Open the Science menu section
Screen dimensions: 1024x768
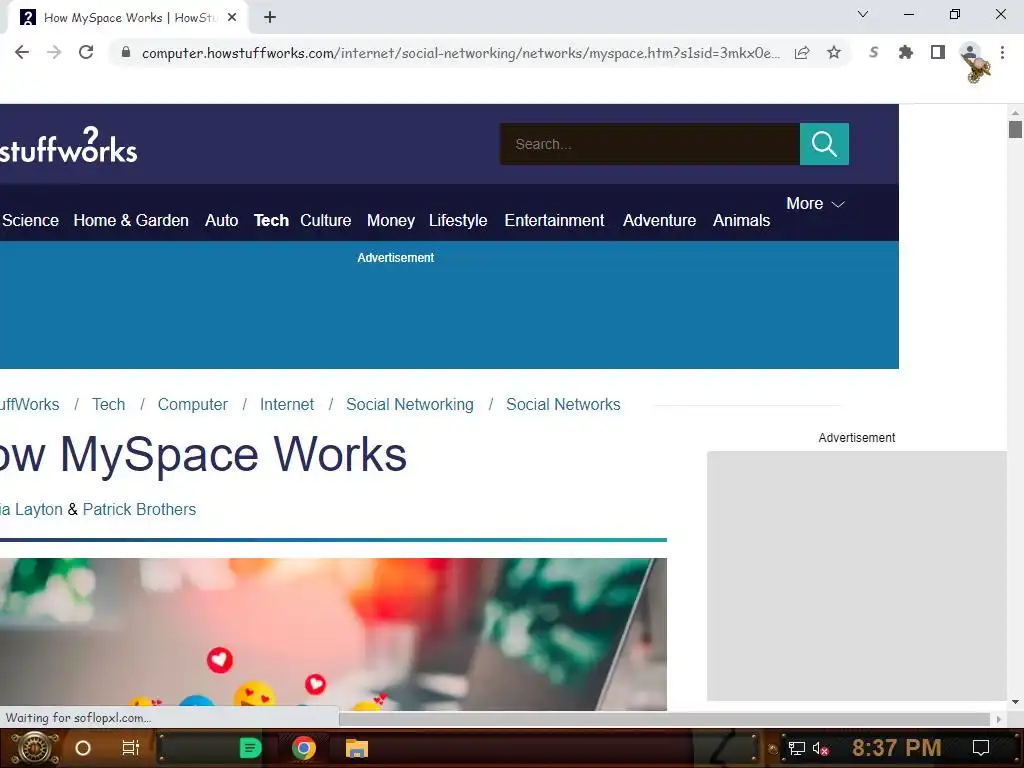(30, 221)
